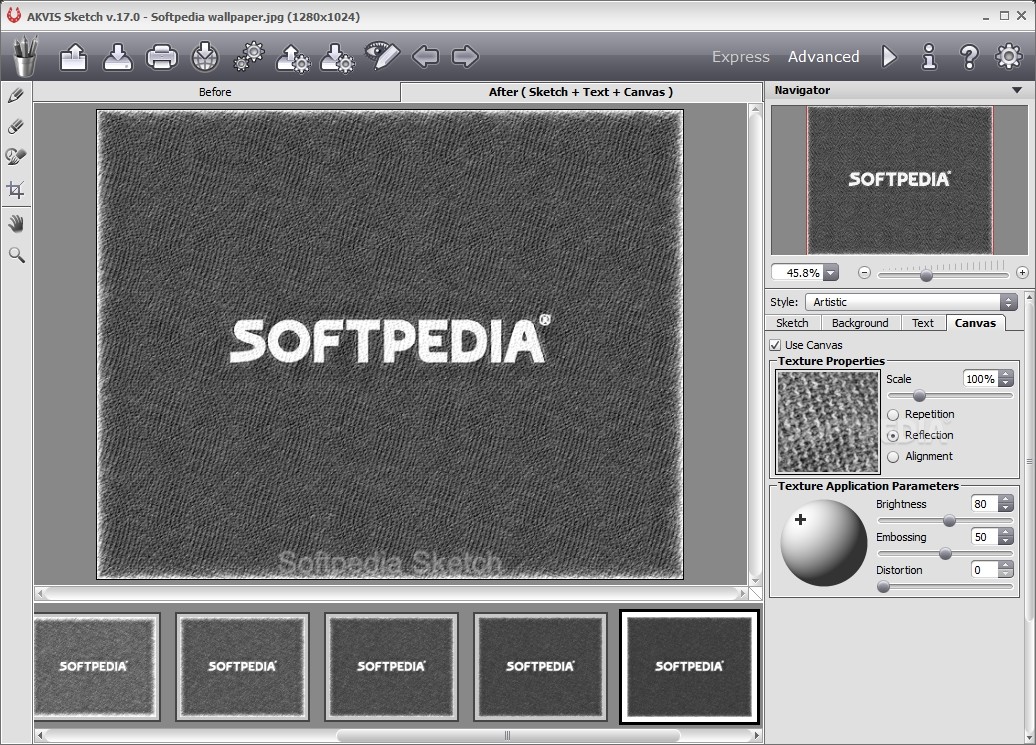Collapse the Navigator panel arrow
This screenshot has height=745, width=1036.
1017,90
